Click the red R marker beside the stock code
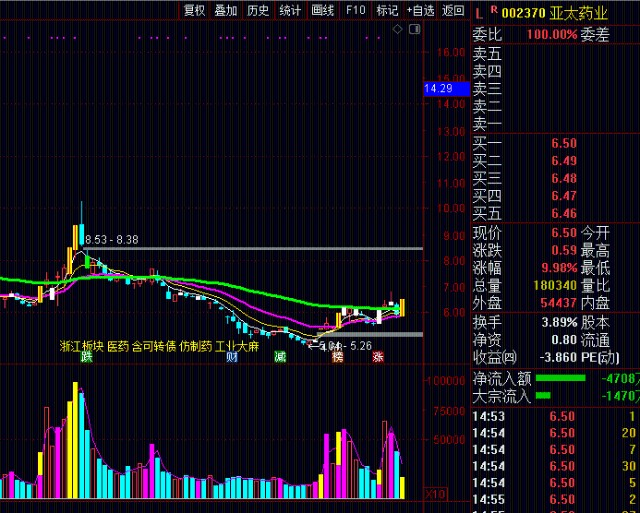 tap(492, 13)
